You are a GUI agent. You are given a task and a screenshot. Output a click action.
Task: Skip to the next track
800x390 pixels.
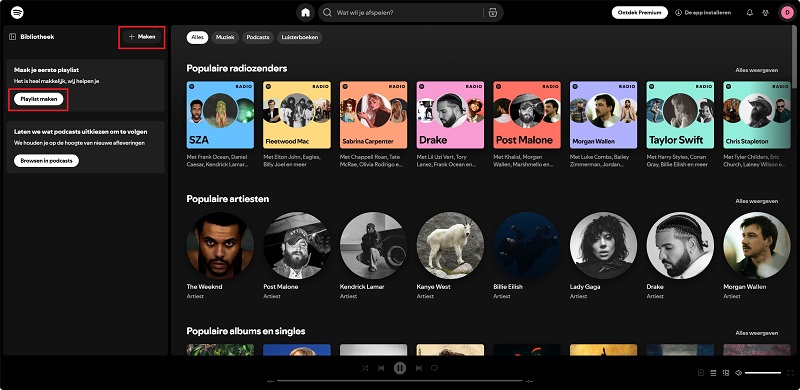[x=418, y=368]
